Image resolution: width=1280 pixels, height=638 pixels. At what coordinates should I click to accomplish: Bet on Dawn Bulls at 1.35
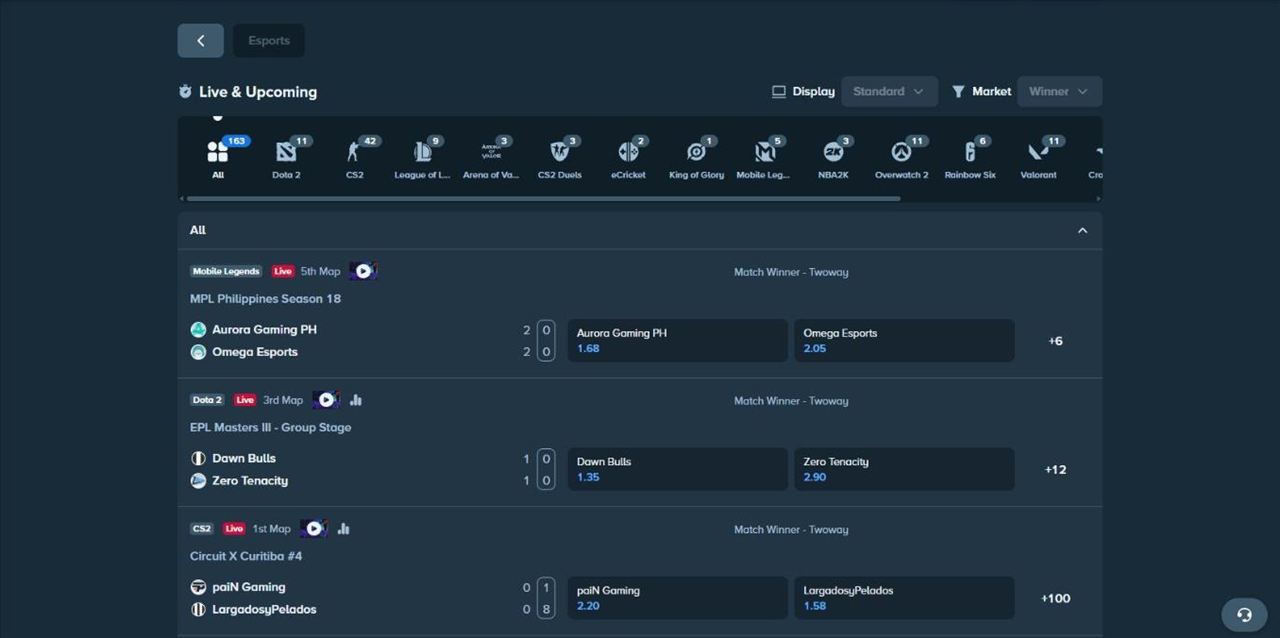click(x=677, y=469)
